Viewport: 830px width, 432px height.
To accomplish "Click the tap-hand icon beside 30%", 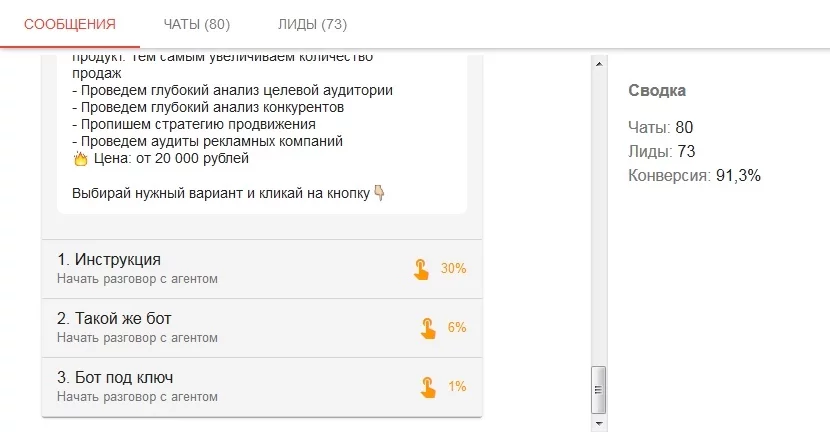I will (422, 269).
